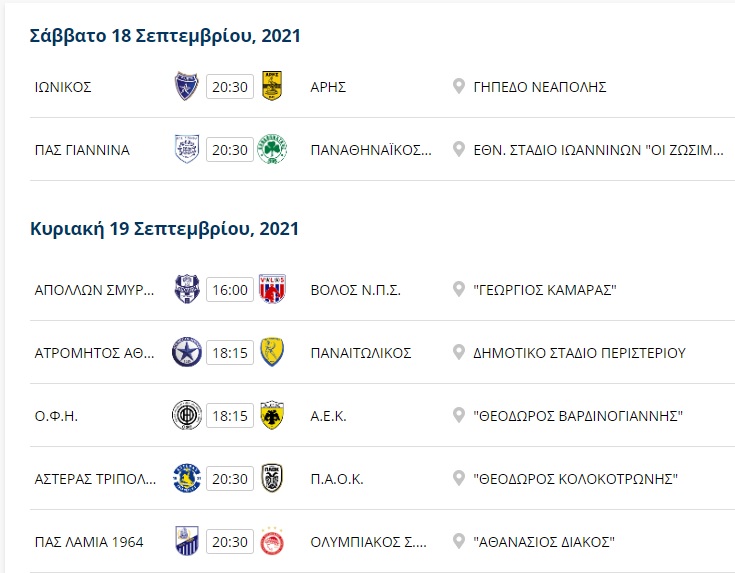Screen dimensions: 735x573
Task: Click the Σάββατο 18 Σεπτεμβρίου date heading
Action: [166, 36]
